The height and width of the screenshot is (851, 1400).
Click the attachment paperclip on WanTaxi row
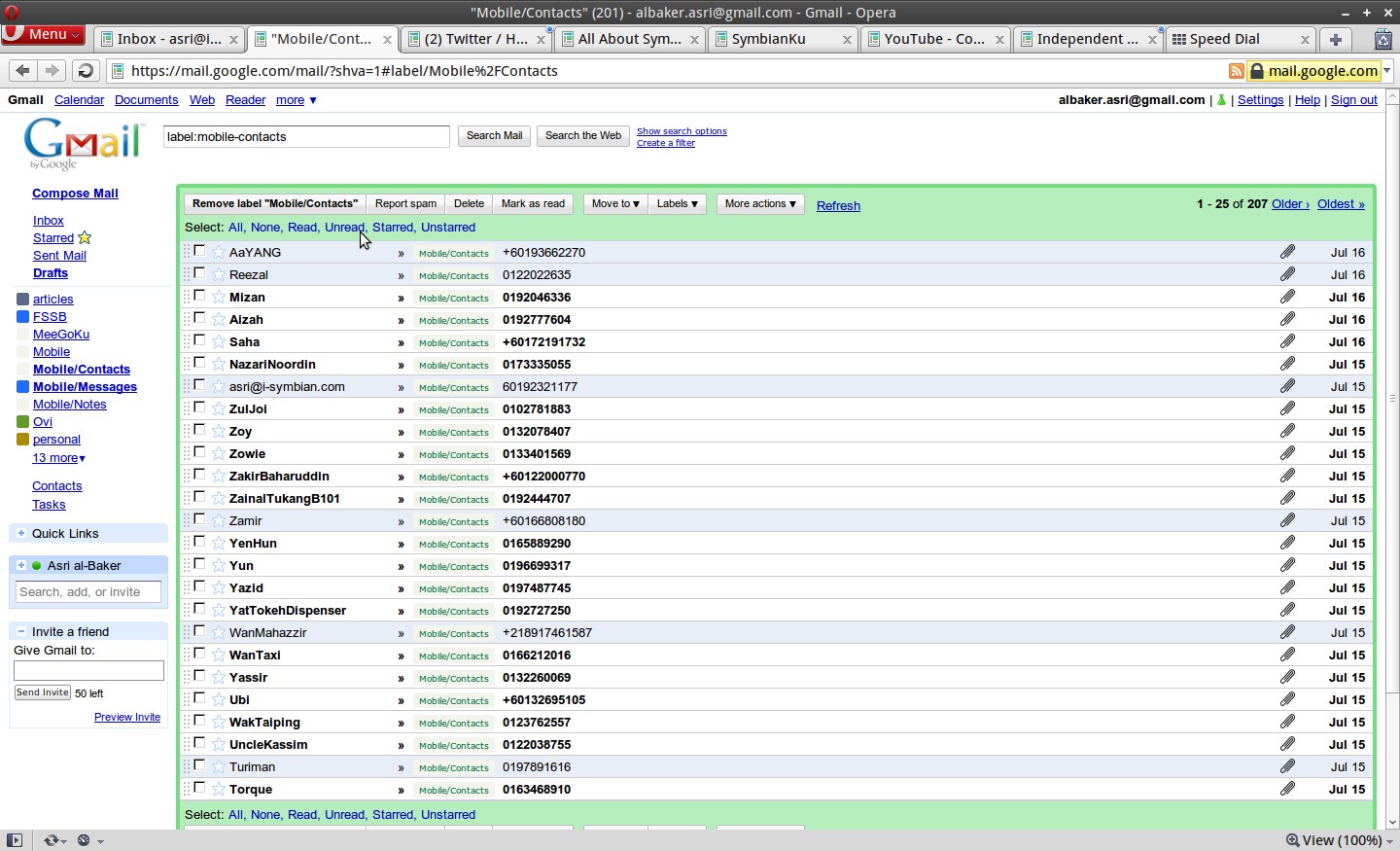coord(1287,655)
